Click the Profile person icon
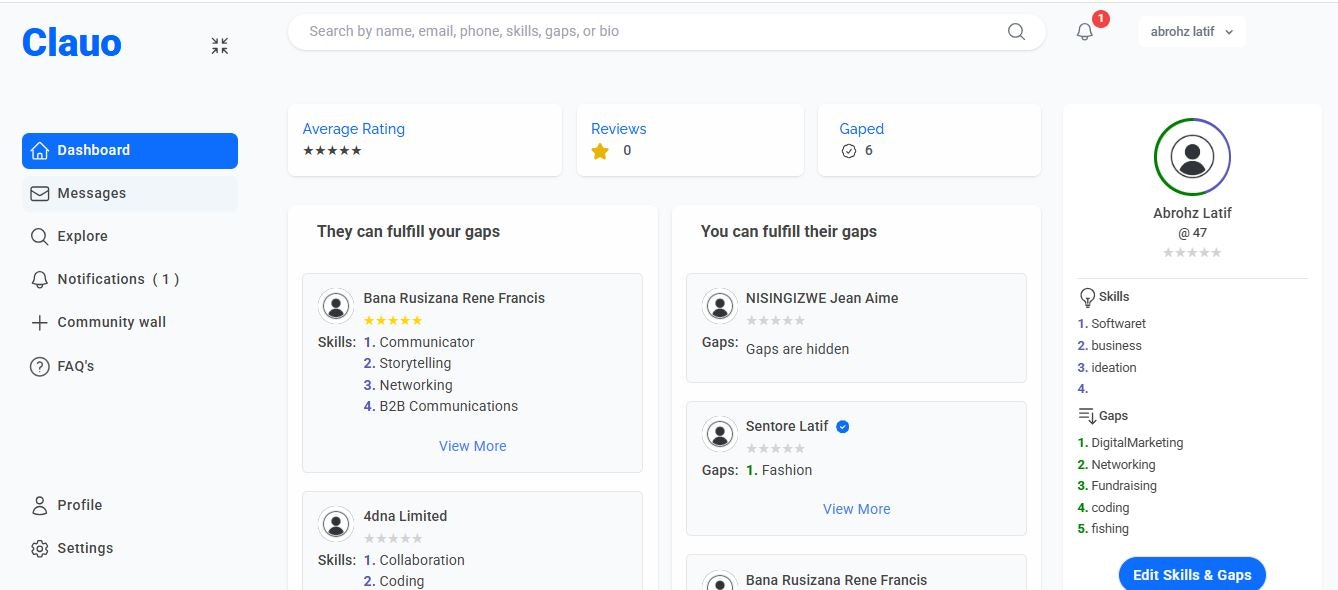 (x=40, y=506)
